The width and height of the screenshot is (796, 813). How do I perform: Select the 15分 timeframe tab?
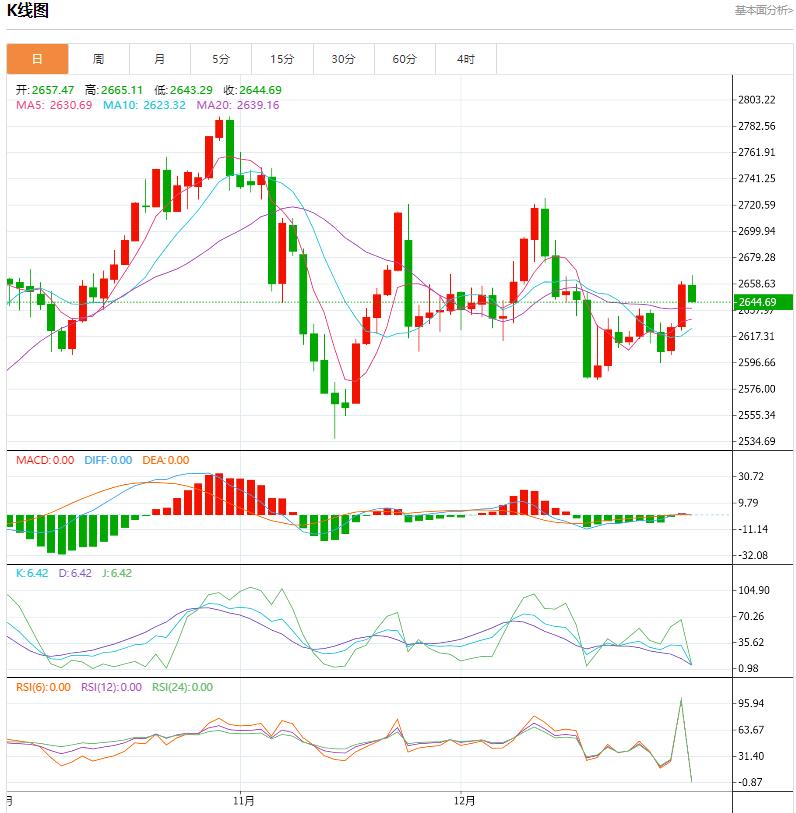[x=282, y=59]
